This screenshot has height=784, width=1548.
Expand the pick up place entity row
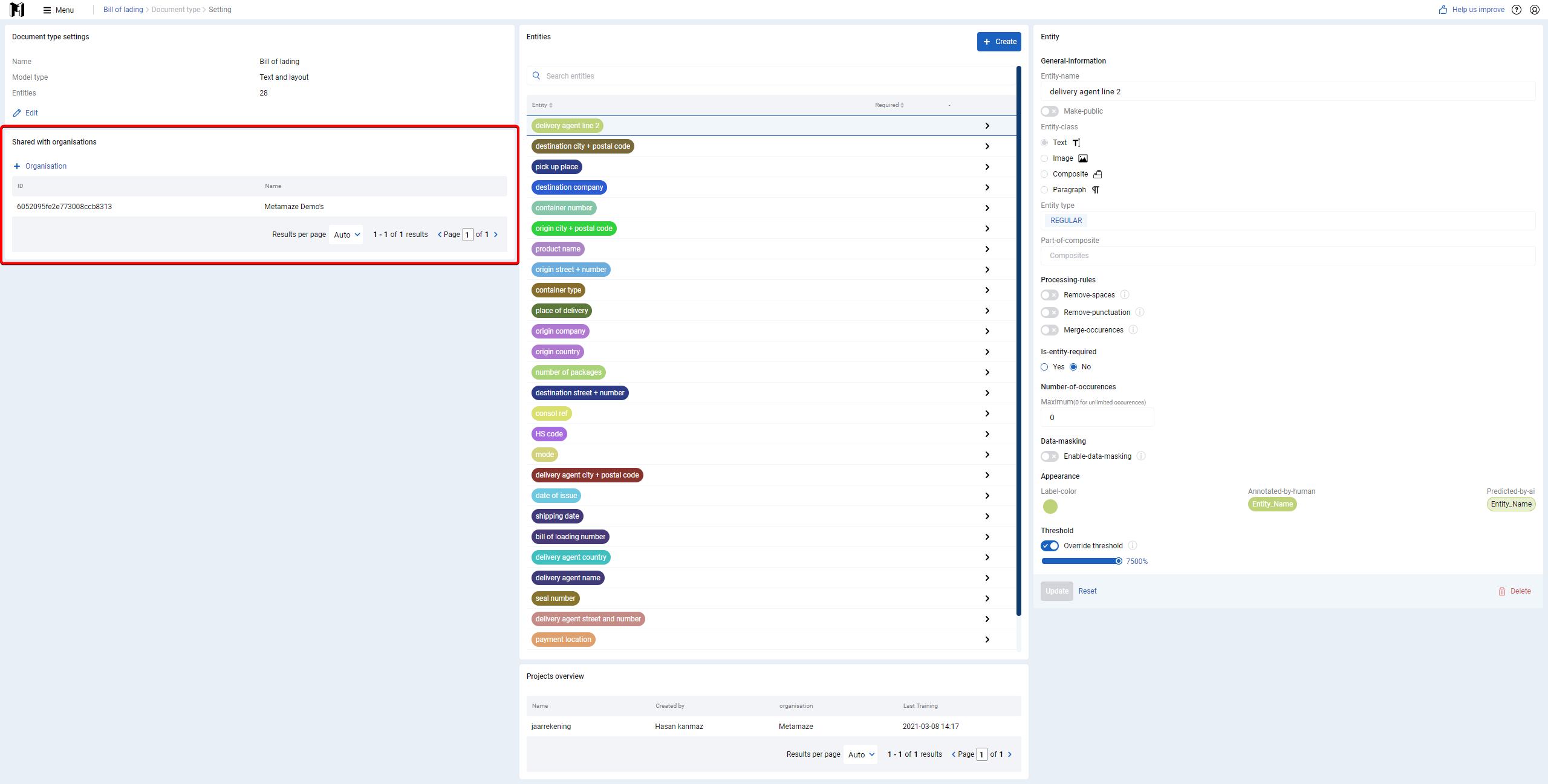(x=987, y=167)
